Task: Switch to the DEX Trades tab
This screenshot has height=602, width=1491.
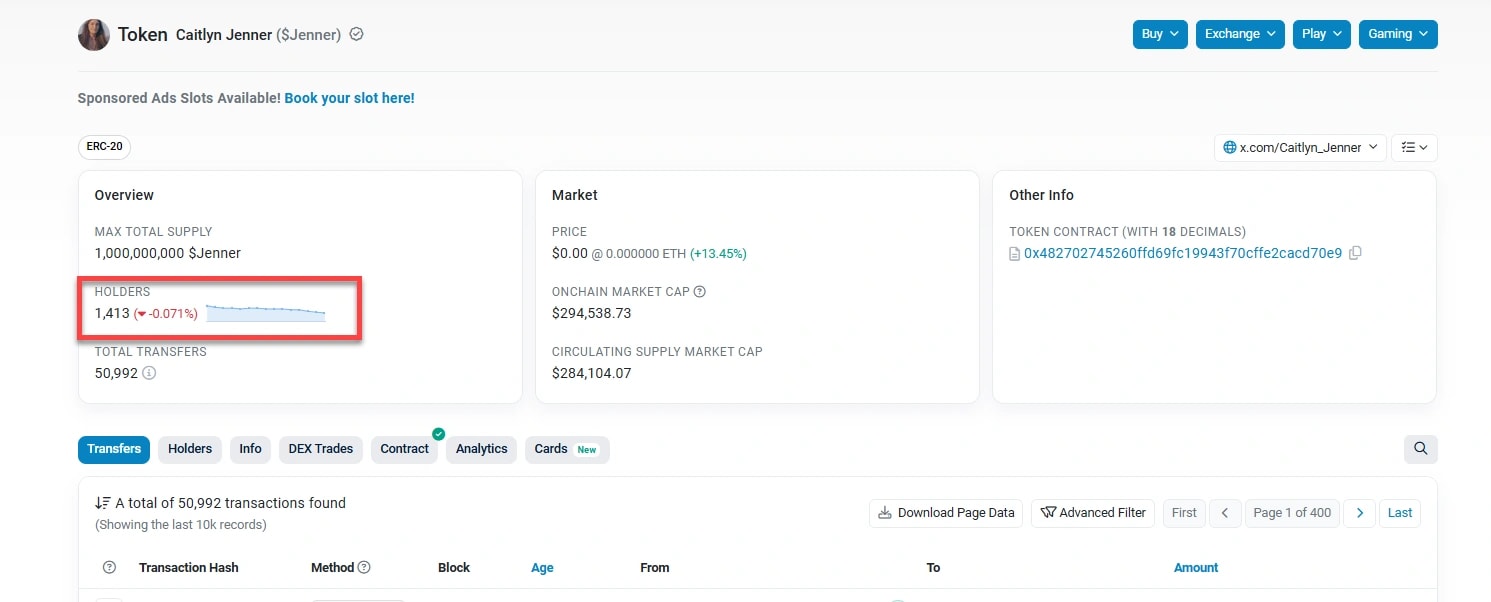Action: click(320, 449)
